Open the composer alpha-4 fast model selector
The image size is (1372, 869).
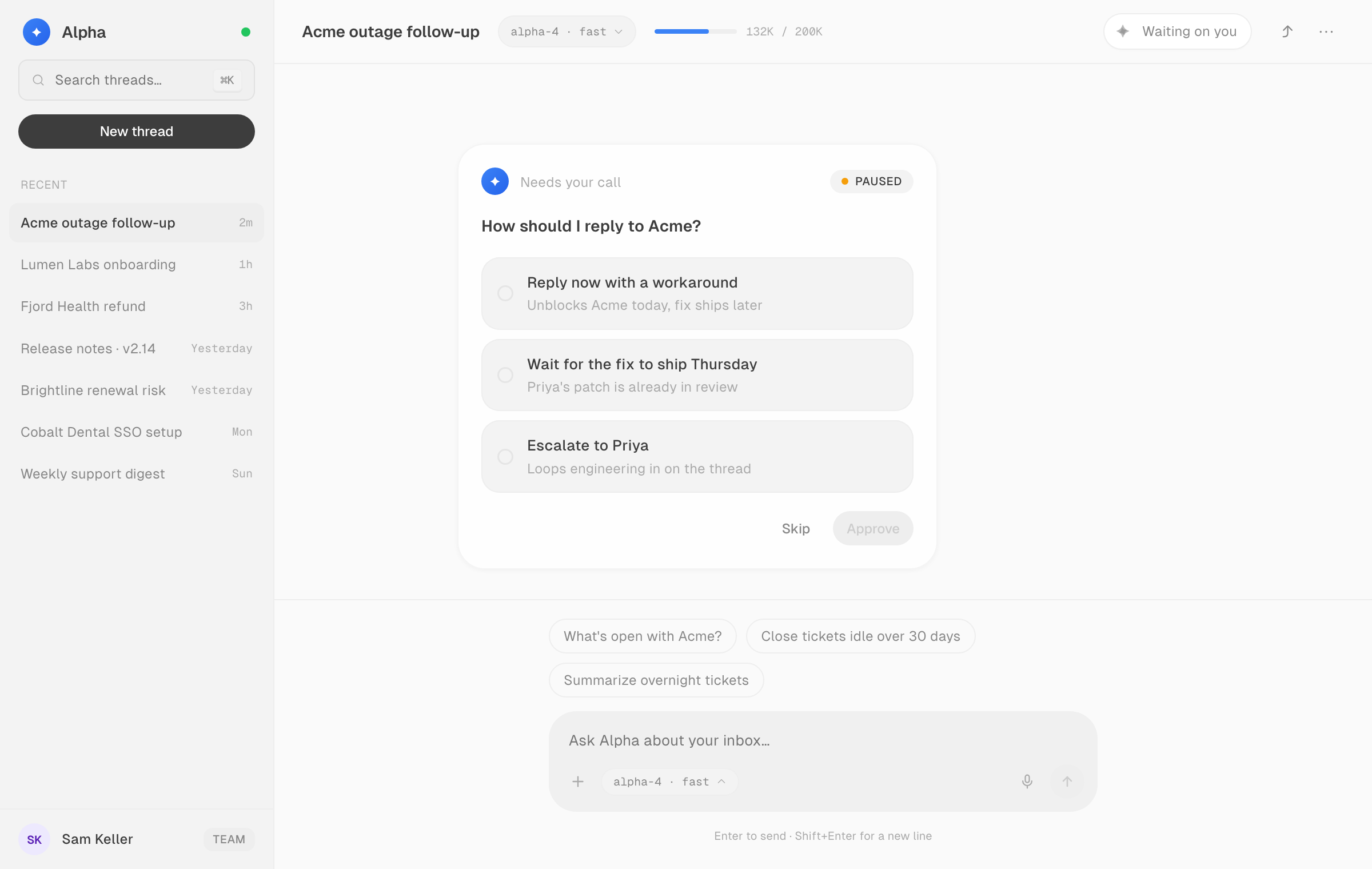tap(669, 782)
